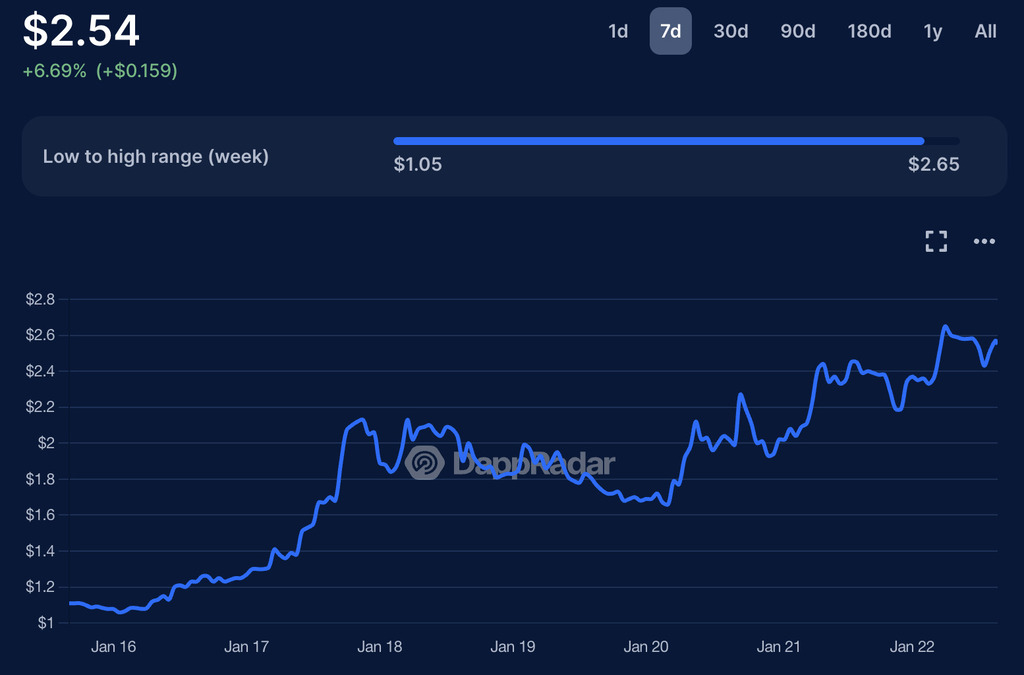Viewport: 1024px width, 675px height.
Task: Click the Jan 19 date label
Action: click(x=513, y=647)
